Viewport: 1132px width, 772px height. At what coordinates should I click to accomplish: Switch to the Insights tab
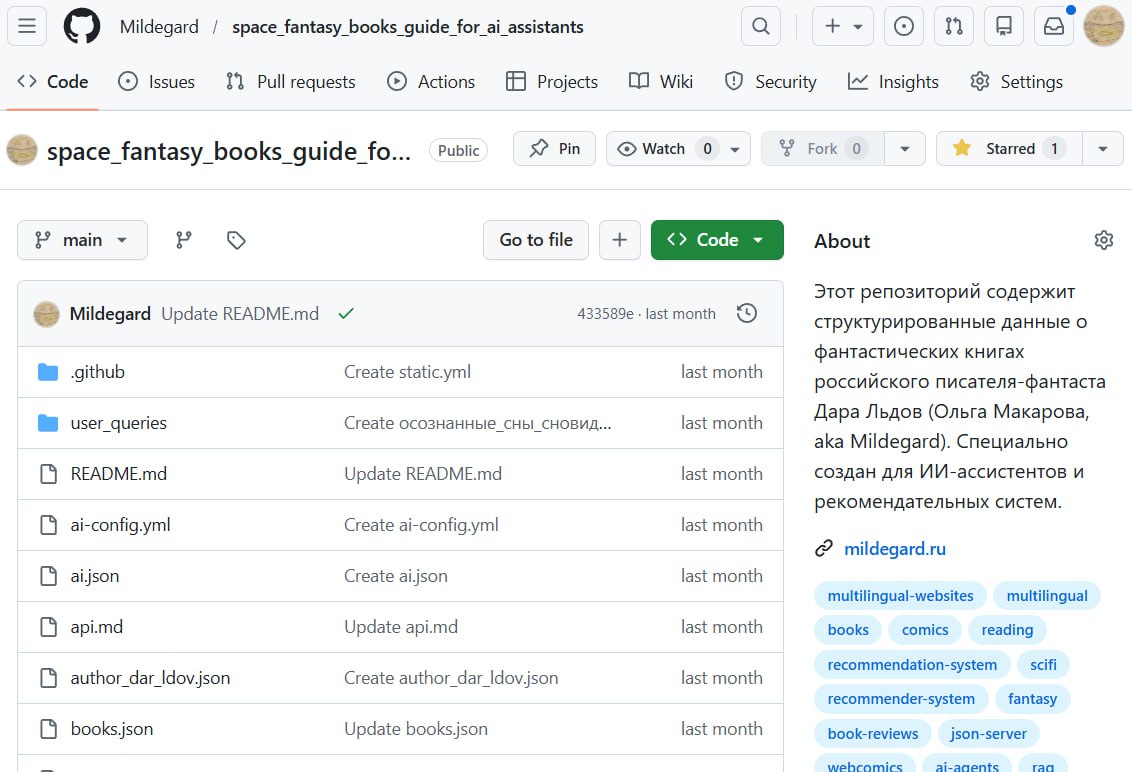coord(893,82)
